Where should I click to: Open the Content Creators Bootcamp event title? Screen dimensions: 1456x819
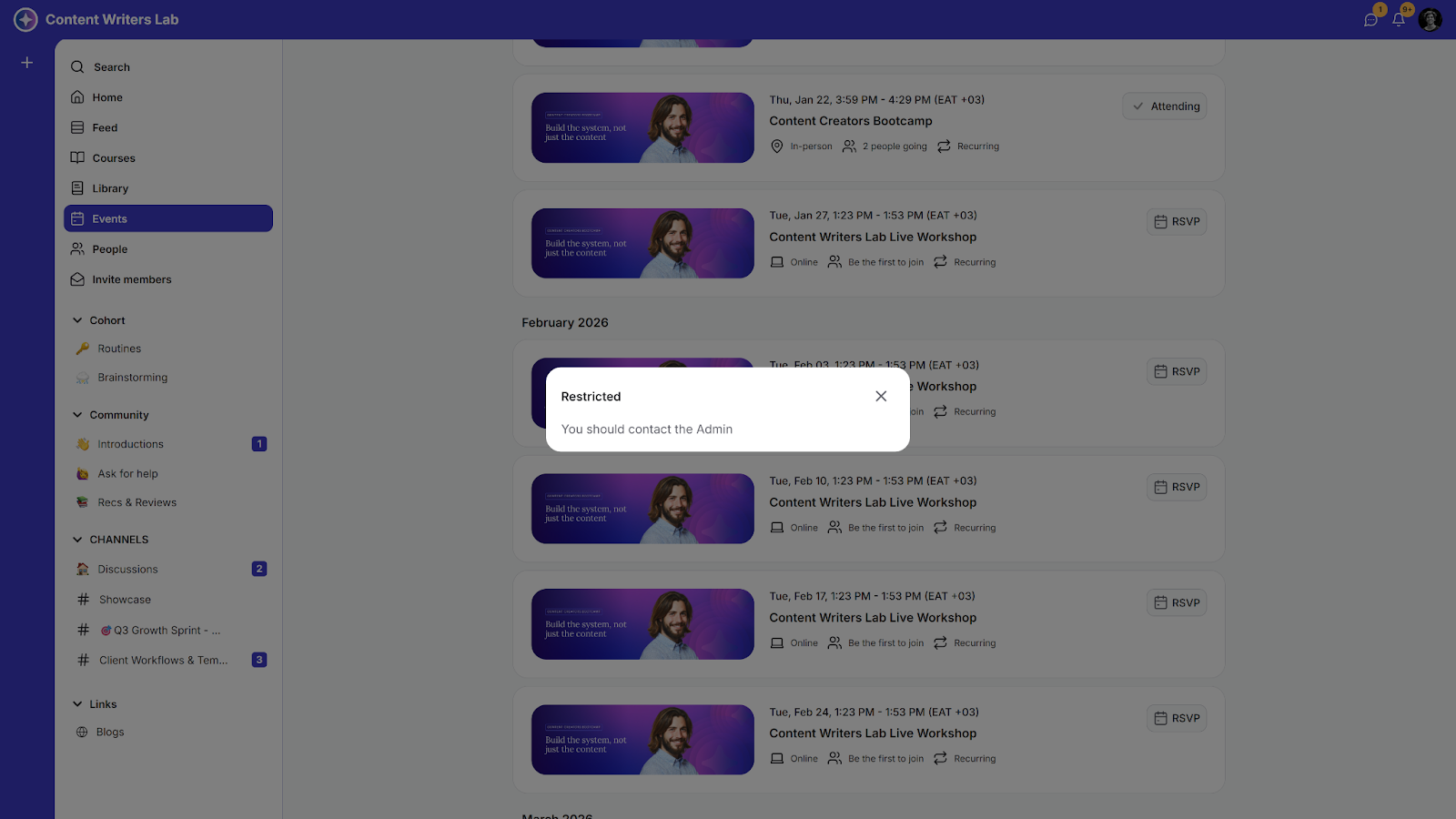pyautogui.click(x=851, y=121)
